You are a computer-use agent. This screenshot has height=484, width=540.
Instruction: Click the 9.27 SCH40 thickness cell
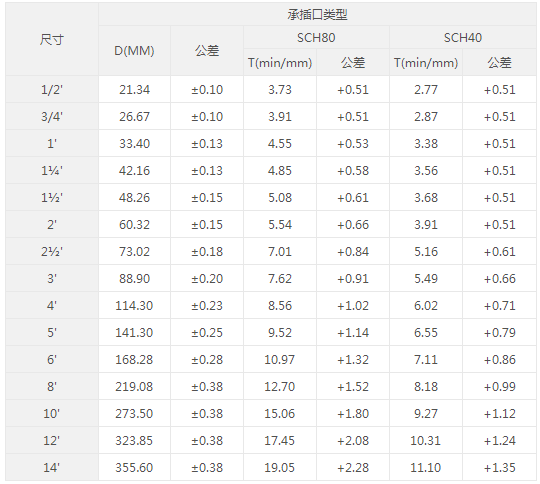(x=426, y=413)
